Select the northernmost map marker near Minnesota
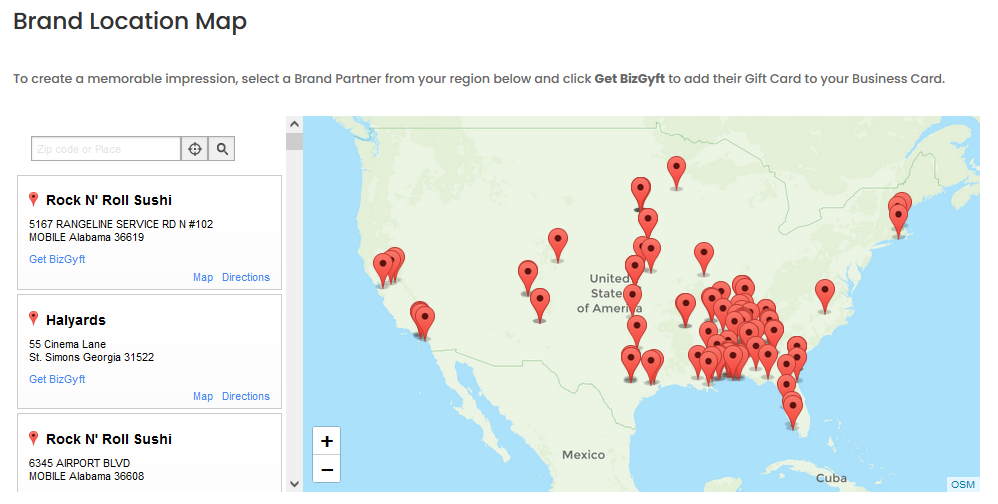 click(676, 172)
